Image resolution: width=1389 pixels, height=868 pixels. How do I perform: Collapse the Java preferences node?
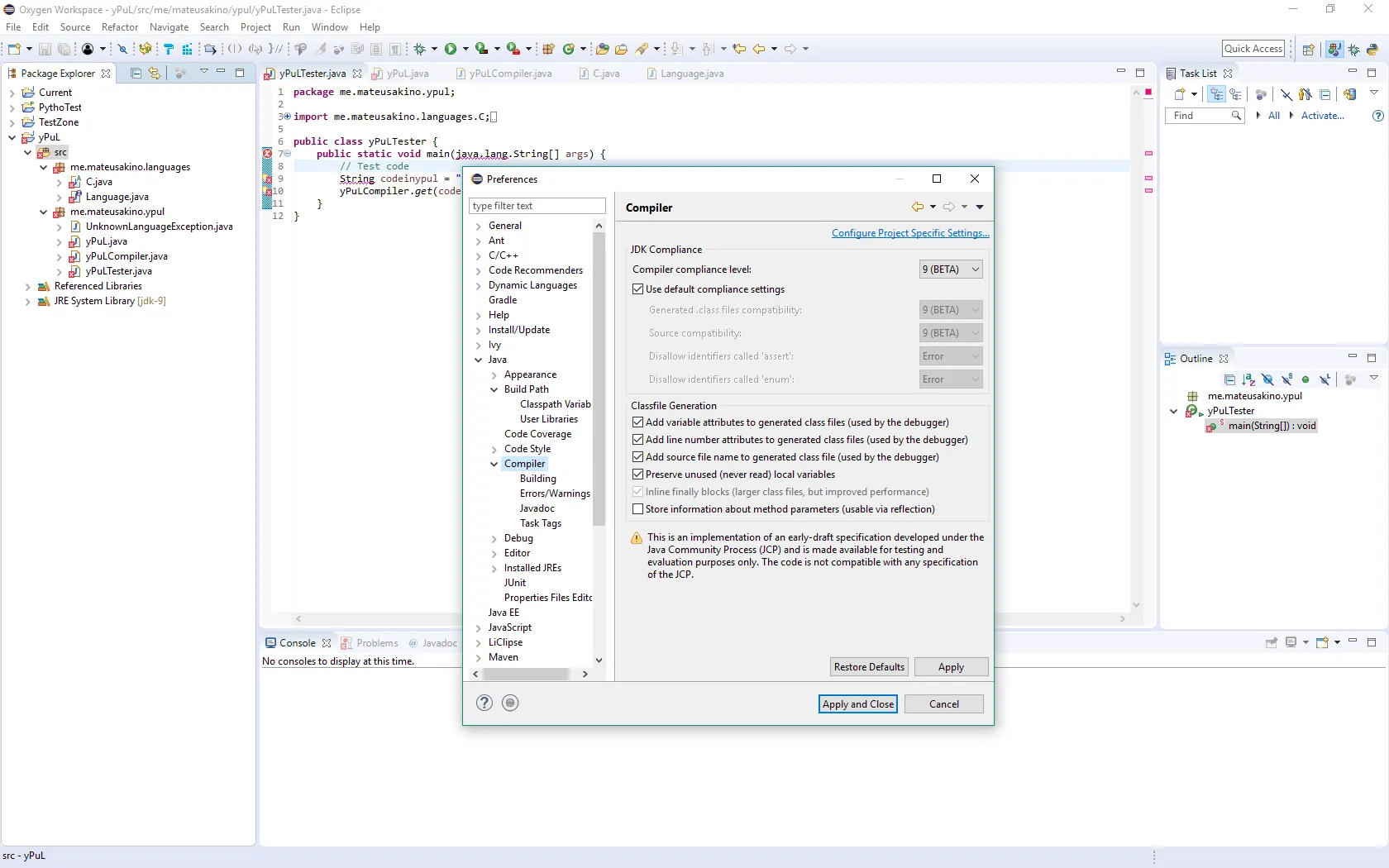[x=479, y=360]
